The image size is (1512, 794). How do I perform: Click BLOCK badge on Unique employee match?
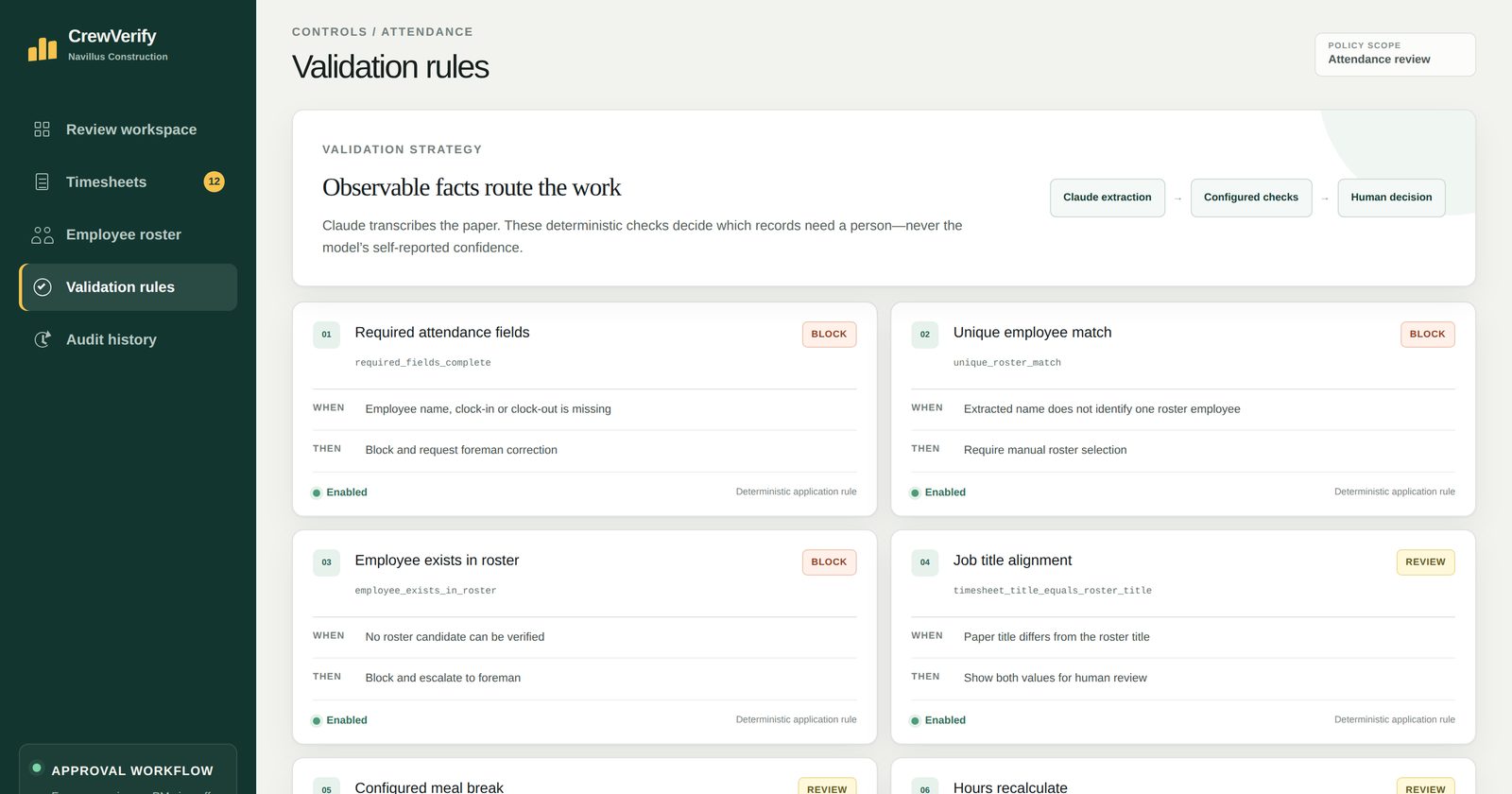[x=1427, y=335]
